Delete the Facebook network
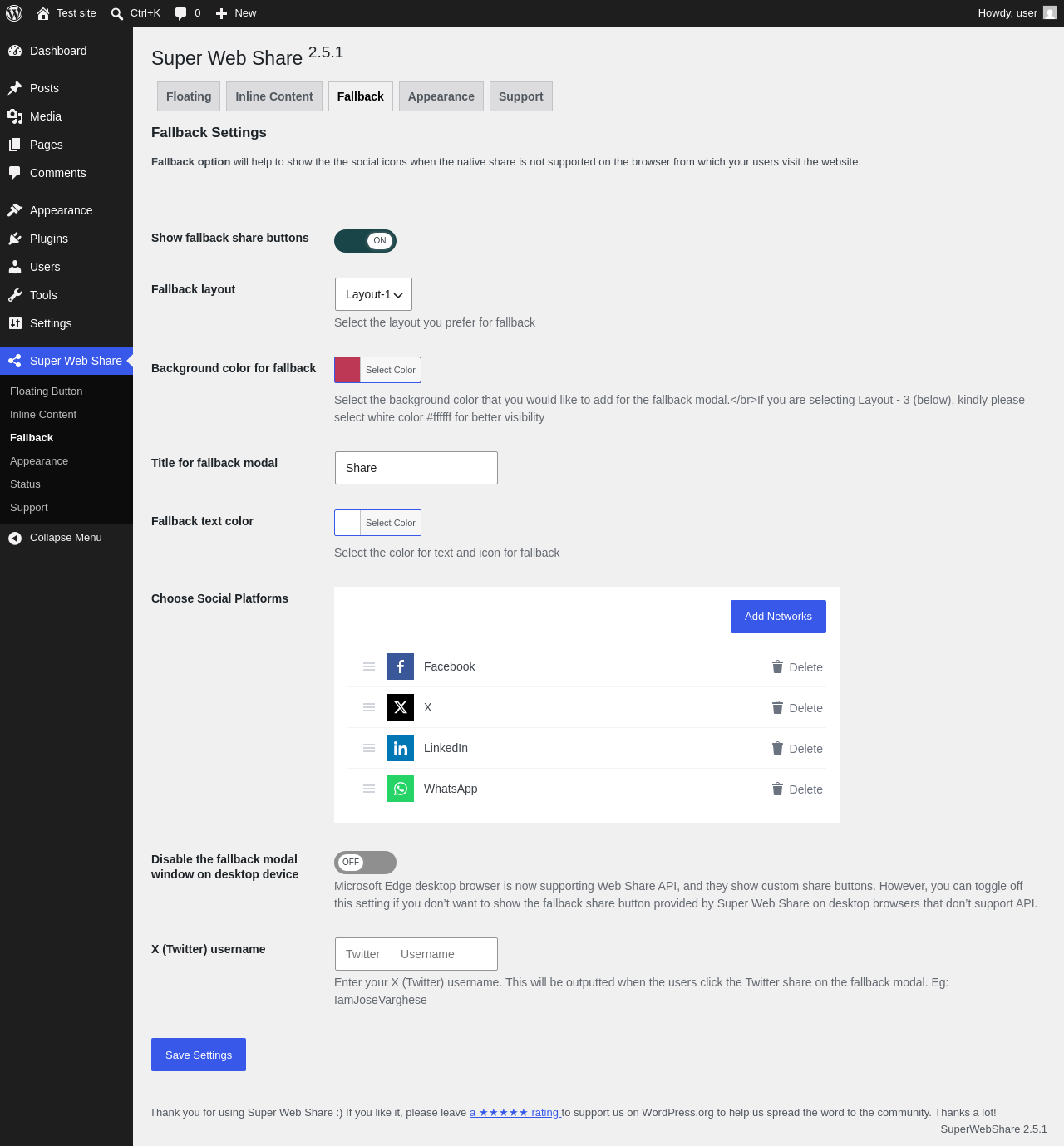 (797, 667)
